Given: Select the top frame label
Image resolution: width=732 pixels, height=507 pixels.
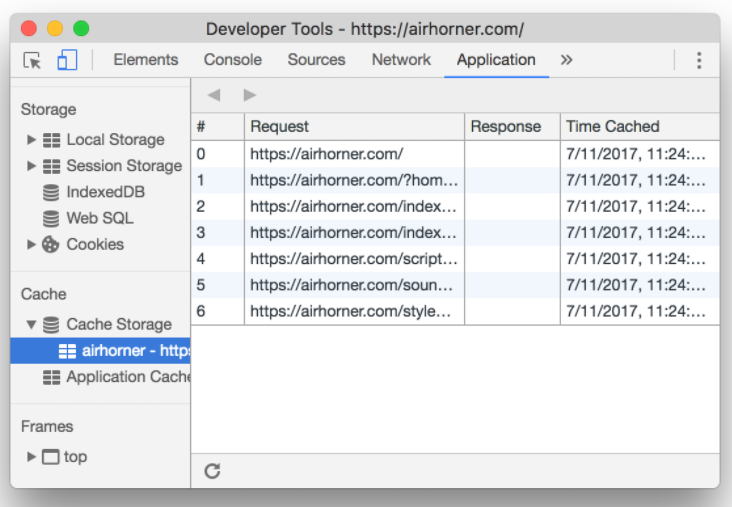Looking at the screenshot, I should (x=75, y=457).
